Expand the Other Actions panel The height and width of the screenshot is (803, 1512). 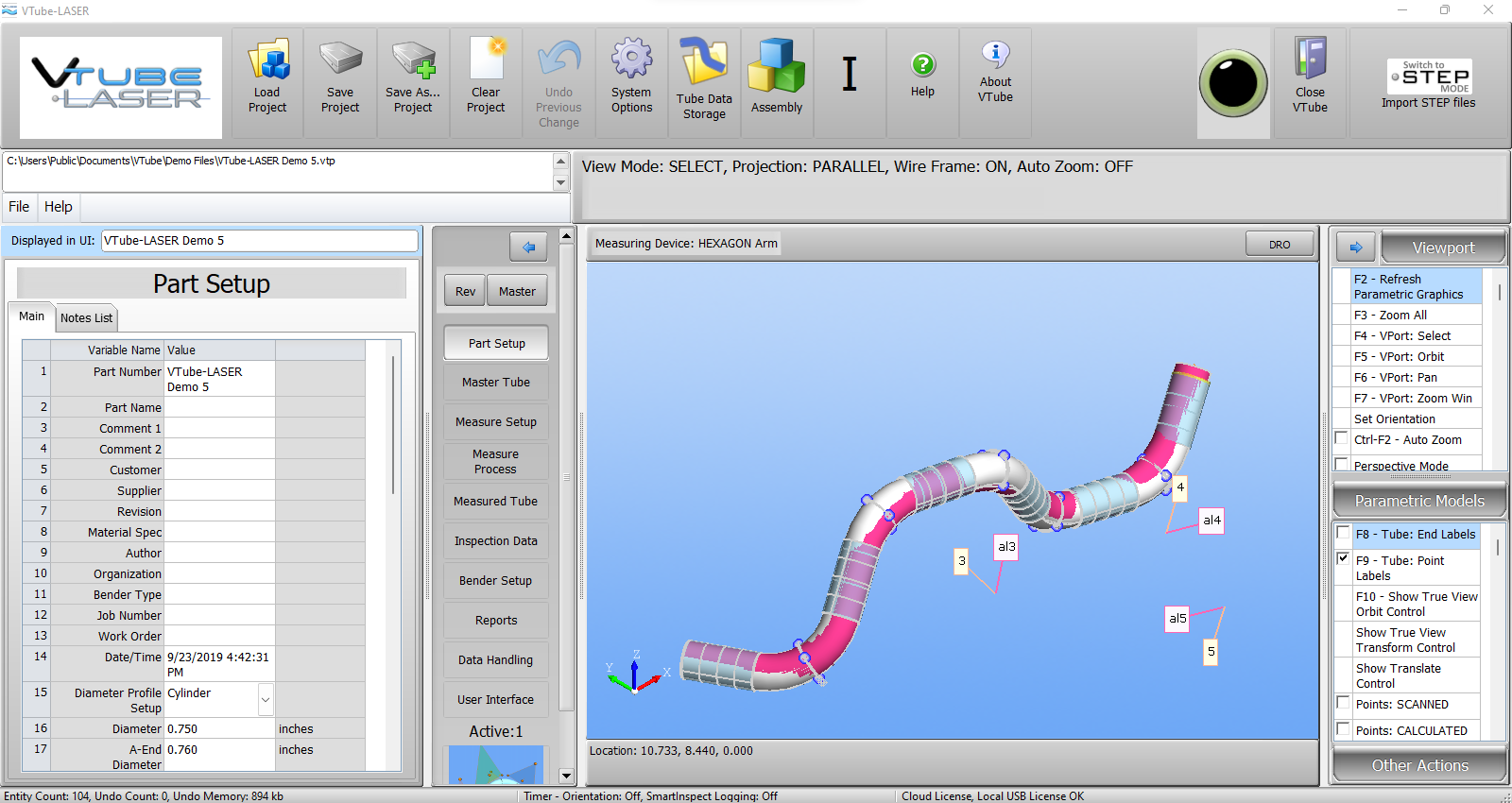[x=1419, y=765]
